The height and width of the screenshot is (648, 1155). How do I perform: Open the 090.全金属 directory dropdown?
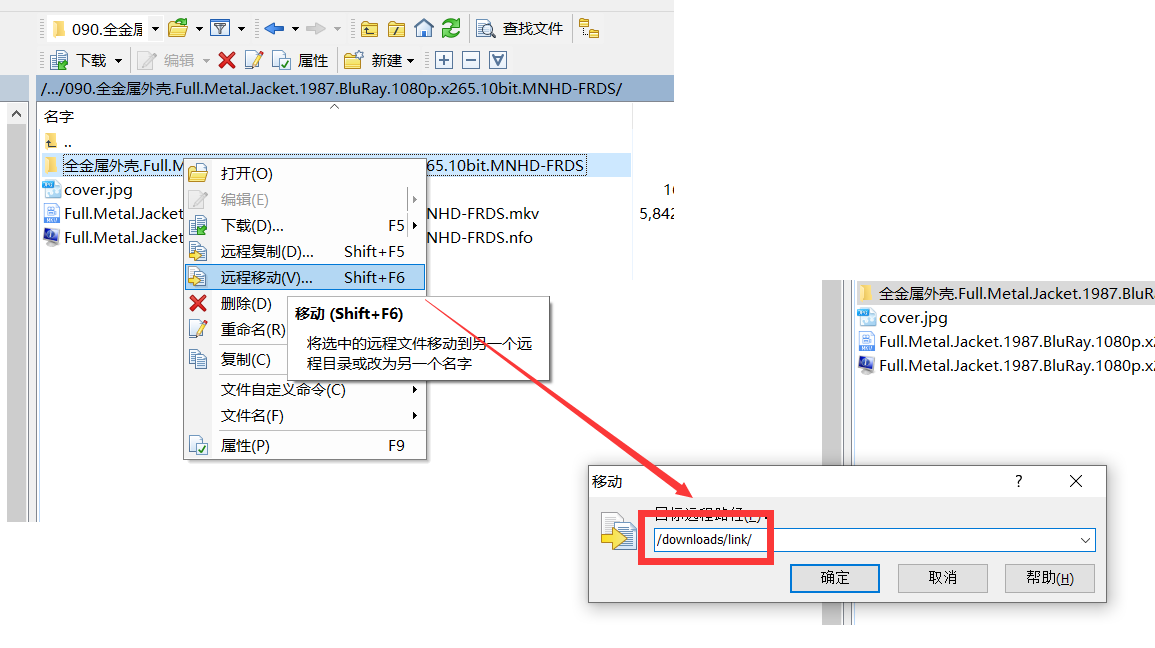[155, 29]
